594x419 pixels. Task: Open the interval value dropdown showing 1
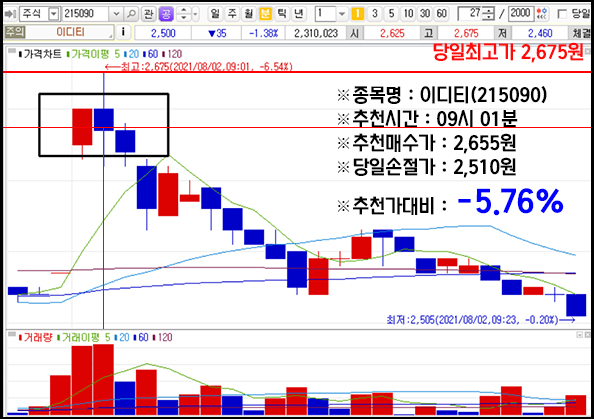(341, 14)
